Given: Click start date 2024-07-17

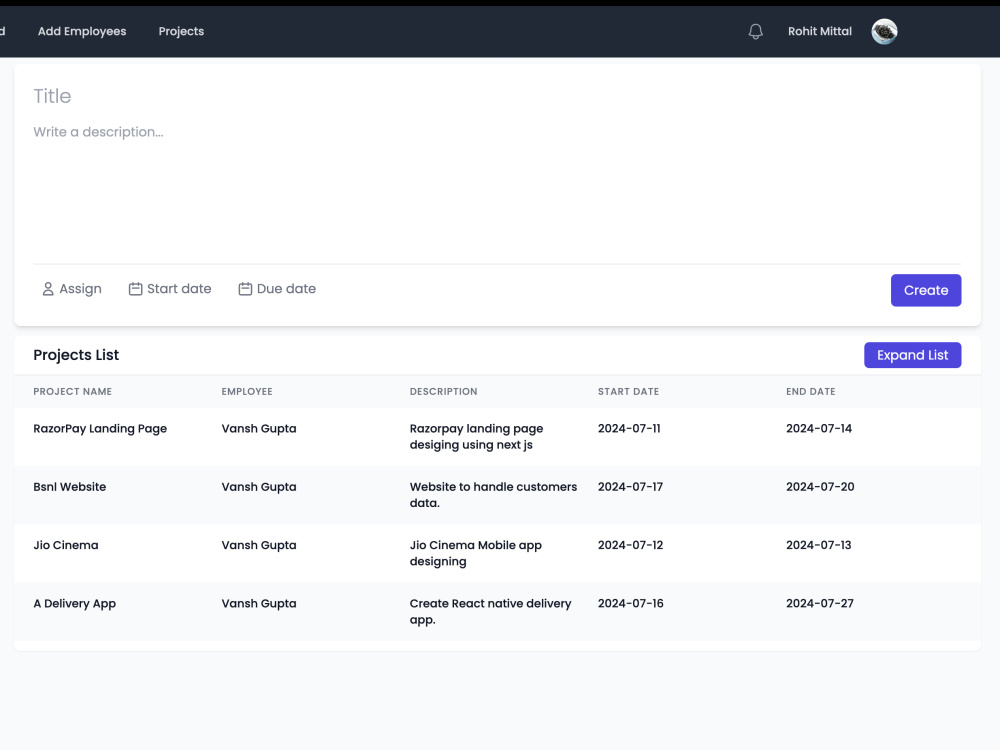Looking at the screenshot, I should tap(630, 487).
